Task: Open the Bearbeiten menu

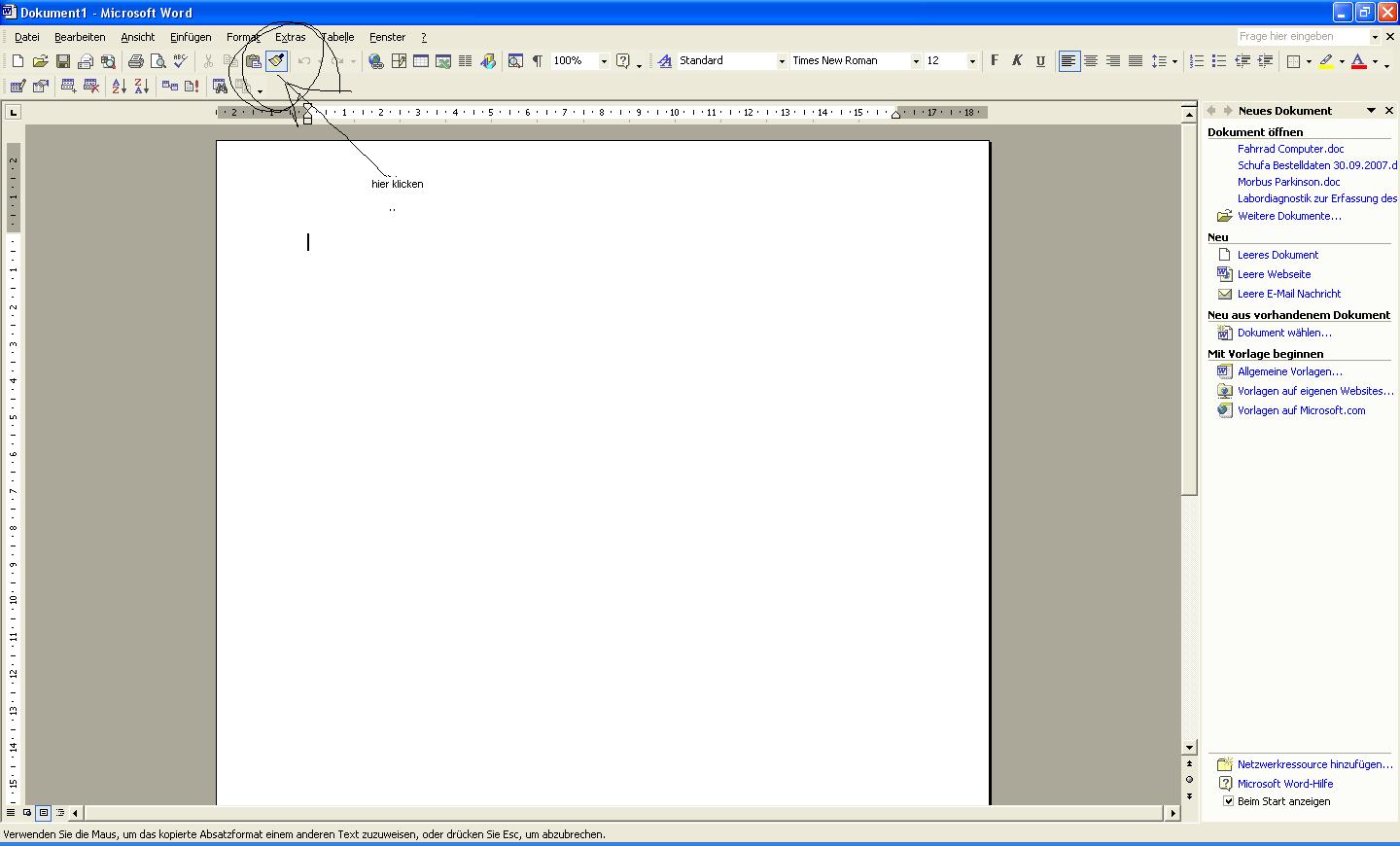Action: point(80,37)
